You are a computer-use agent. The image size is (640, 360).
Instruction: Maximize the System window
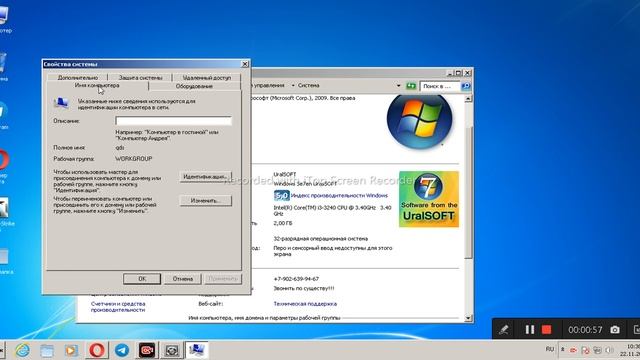coord(458,73)
